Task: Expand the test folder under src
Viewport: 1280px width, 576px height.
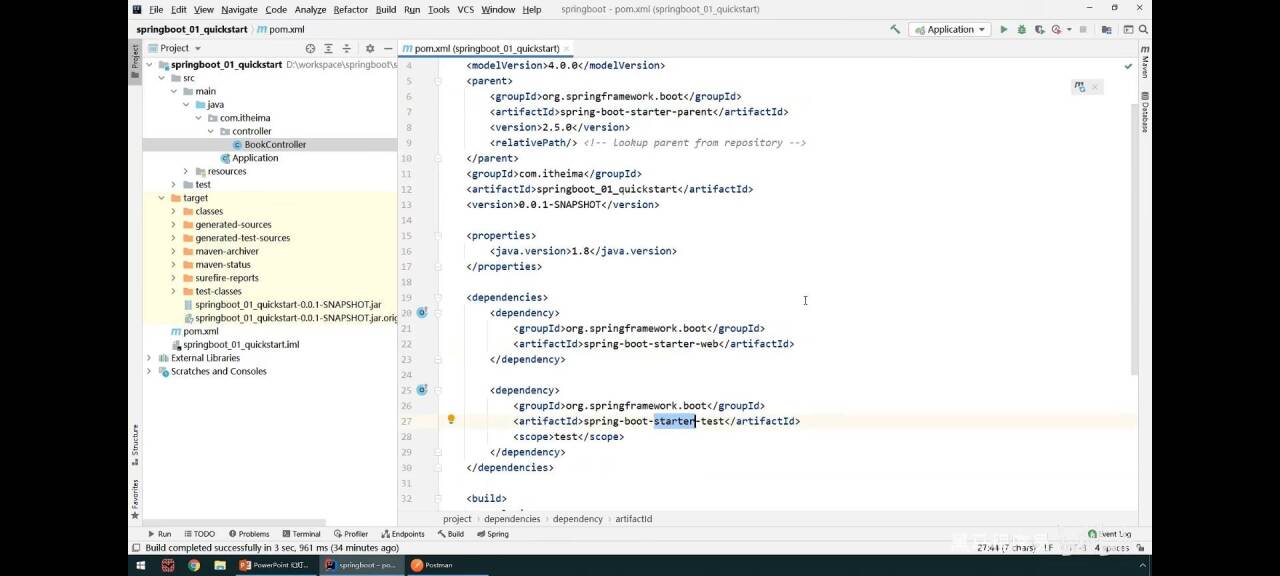Action: point(174,184)
